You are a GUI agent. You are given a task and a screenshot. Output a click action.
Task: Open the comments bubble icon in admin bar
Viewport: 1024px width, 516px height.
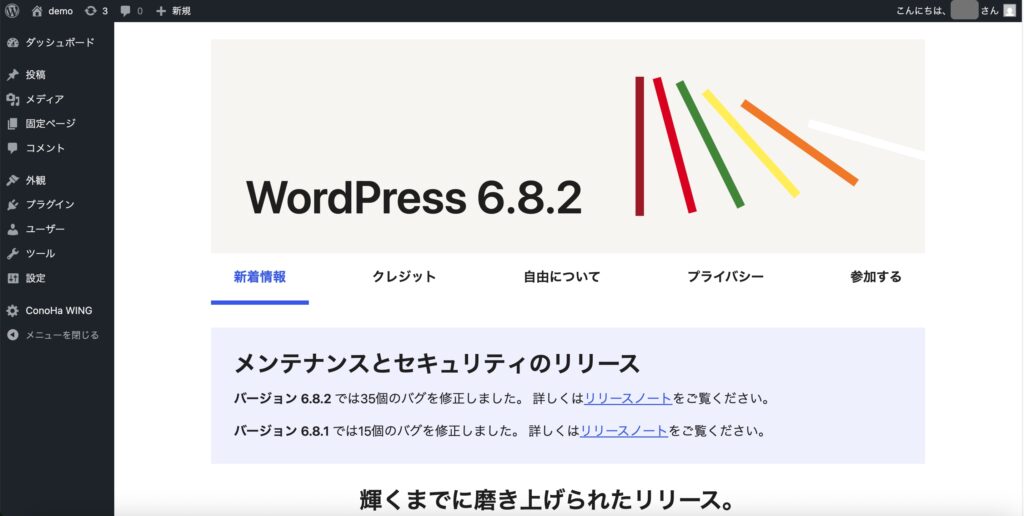pyautogui.click(x=125, y=11)
